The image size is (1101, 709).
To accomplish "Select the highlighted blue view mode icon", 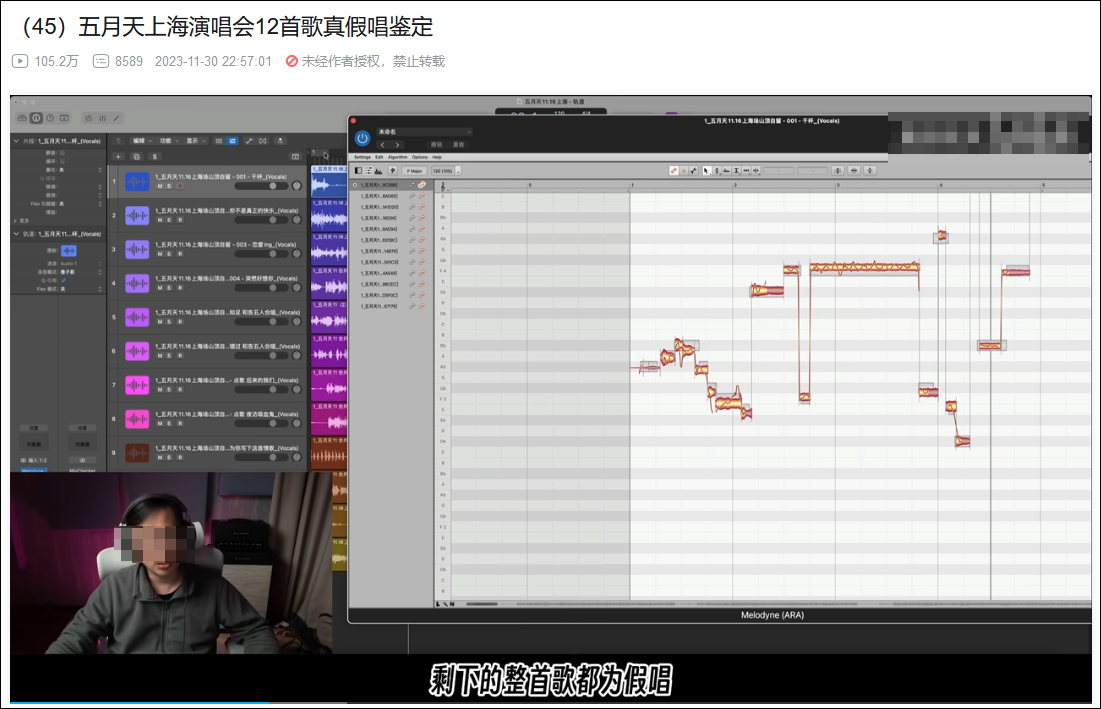I will pos(232,141).
